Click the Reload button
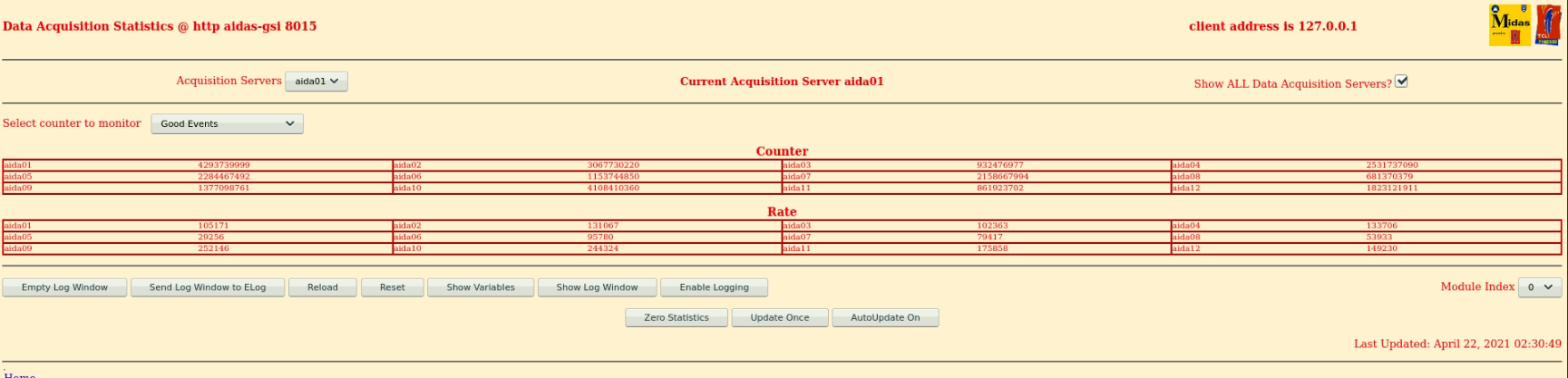Screen dimensions: 1568x378 tap(322, 287)
